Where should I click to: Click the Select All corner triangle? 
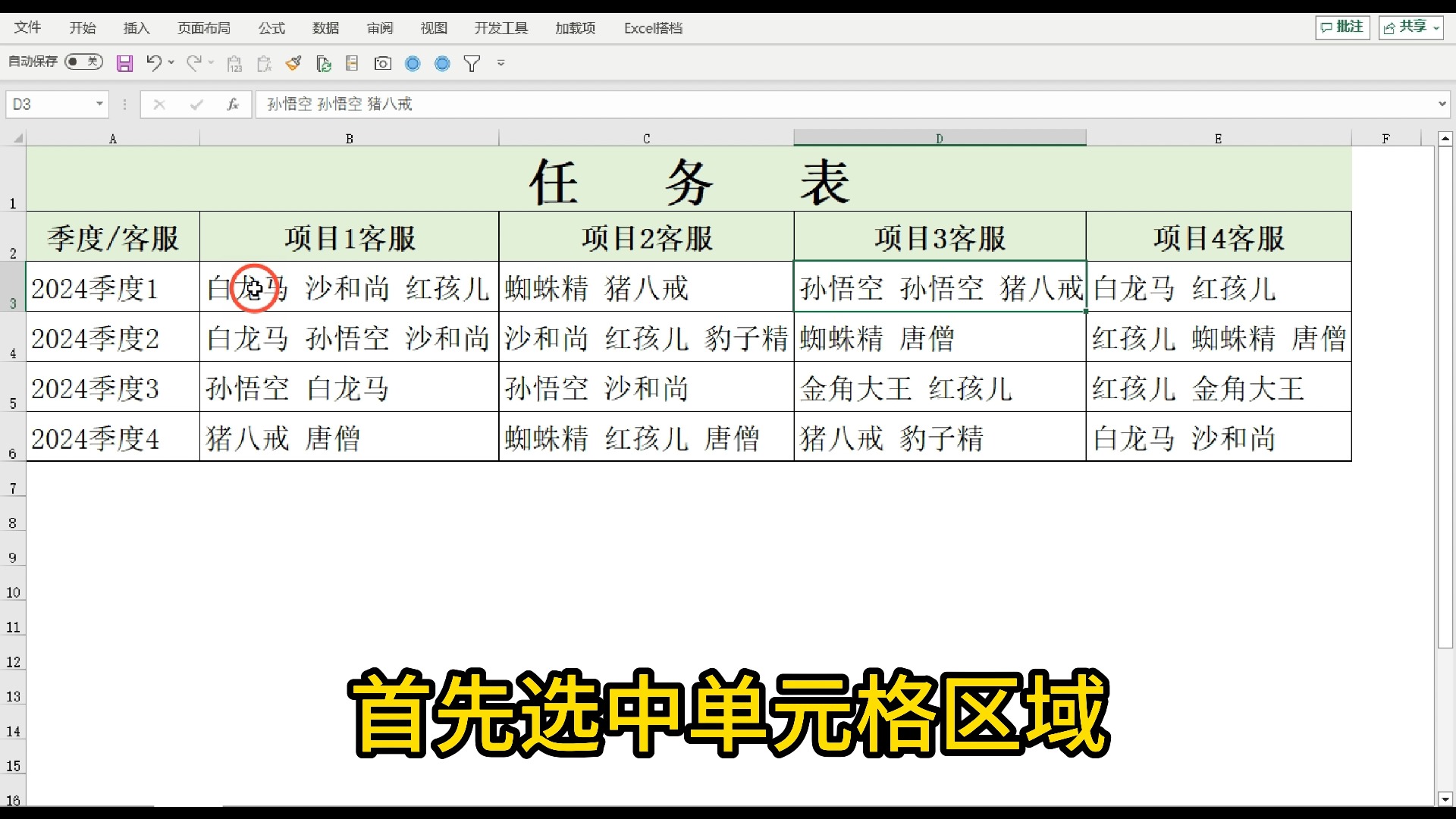[18, 138]
